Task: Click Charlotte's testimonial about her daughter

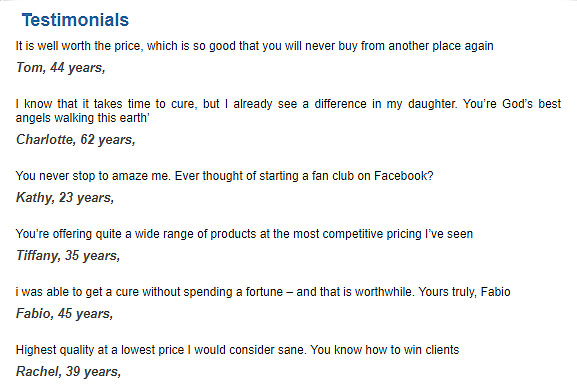Action: tap(288, 111)
